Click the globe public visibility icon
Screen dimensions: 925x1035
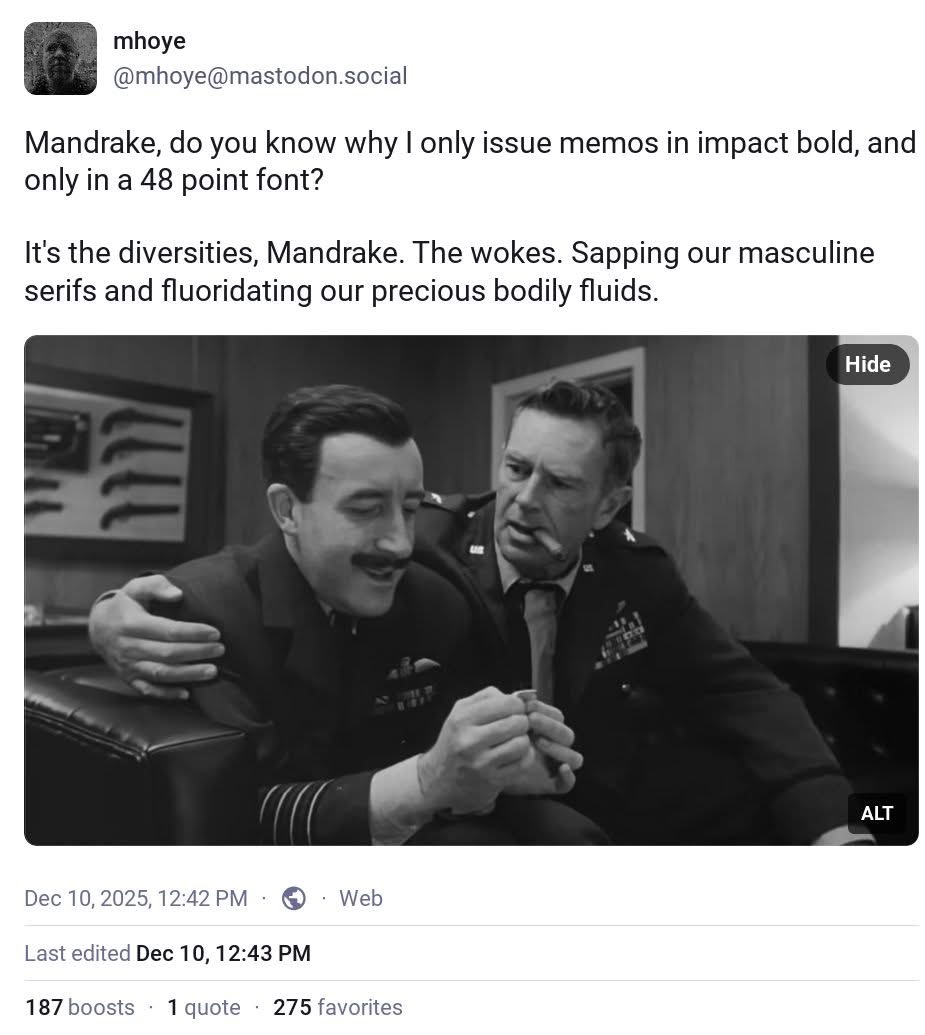pos(294,898)
